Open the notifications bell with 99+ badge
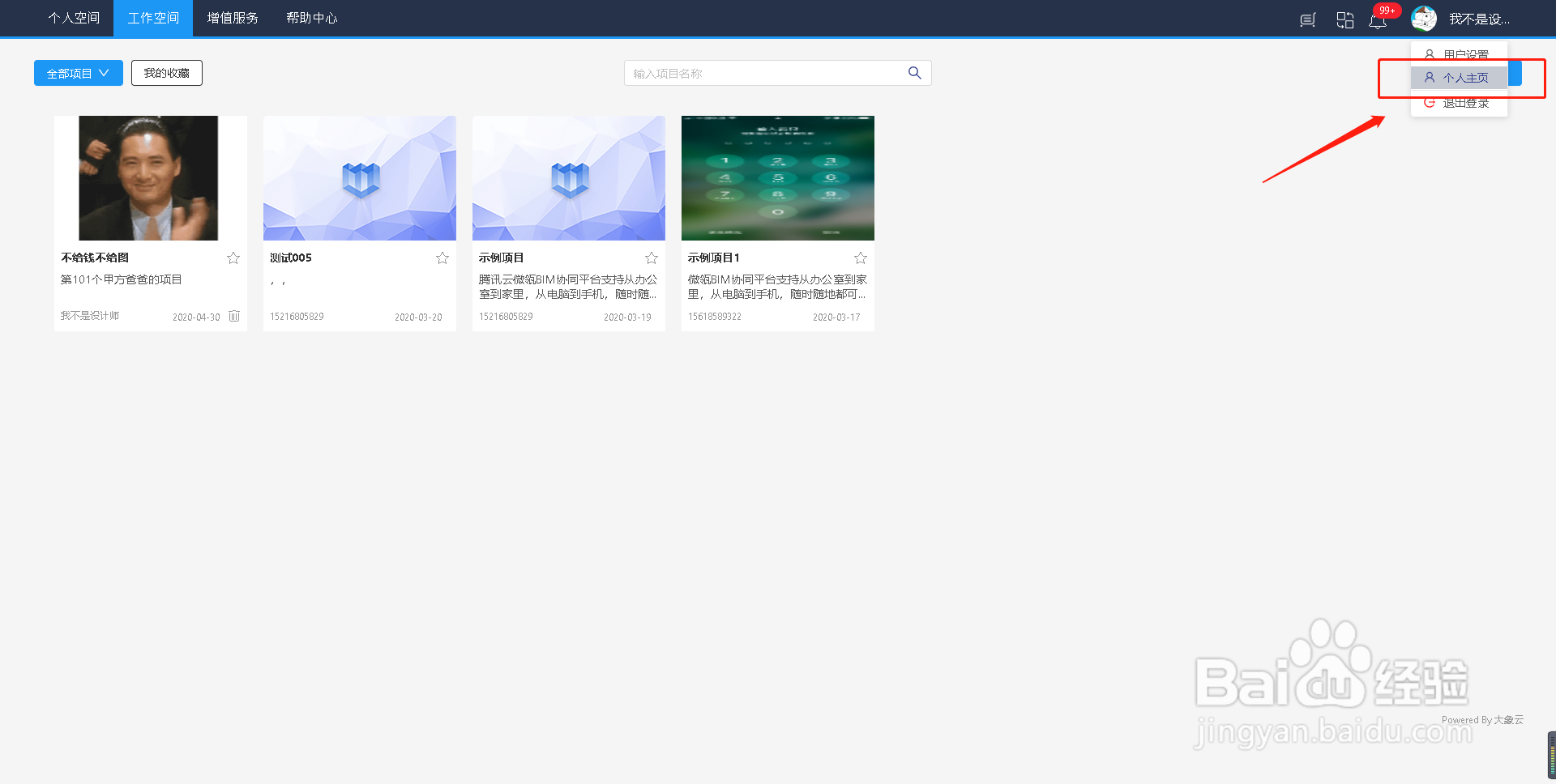 pyautogui.click(x=1378, y=19)
